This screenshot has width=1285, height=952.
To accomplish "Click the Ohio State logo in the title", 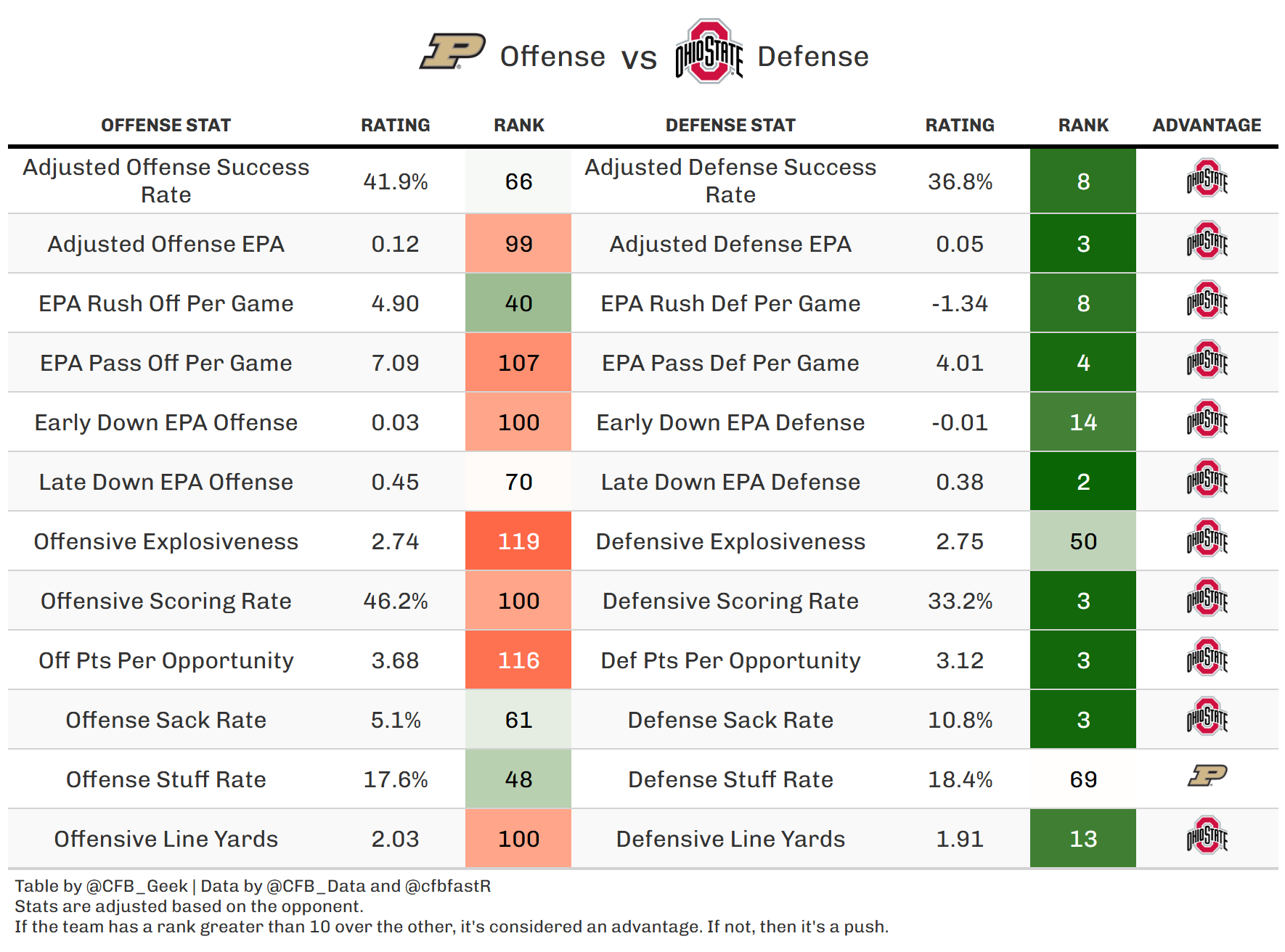I will pos(709,52).
